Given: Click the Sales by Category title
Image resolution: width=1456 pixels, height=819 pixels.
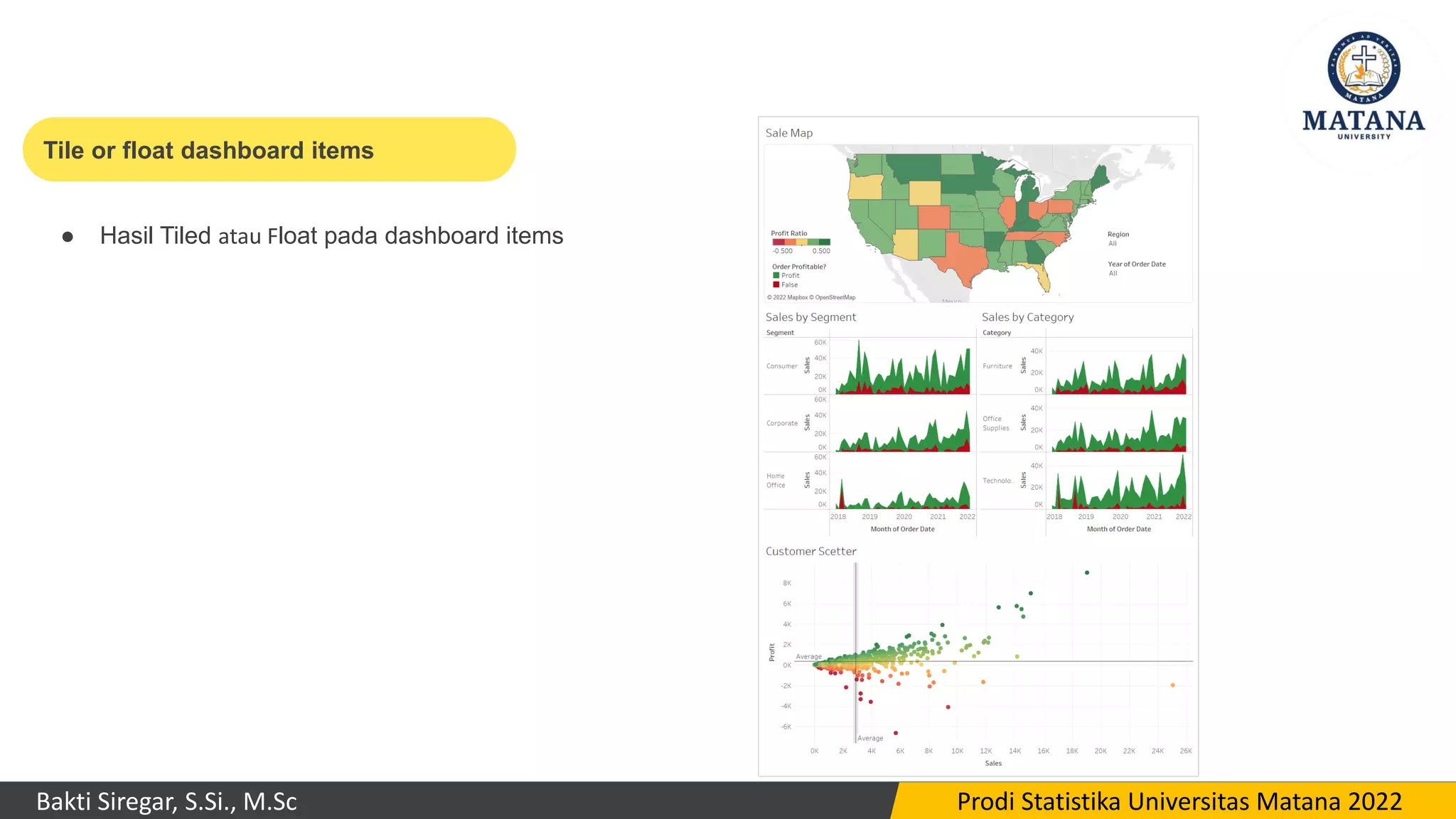Looking at the screenshot, I should click(1027, 317).
